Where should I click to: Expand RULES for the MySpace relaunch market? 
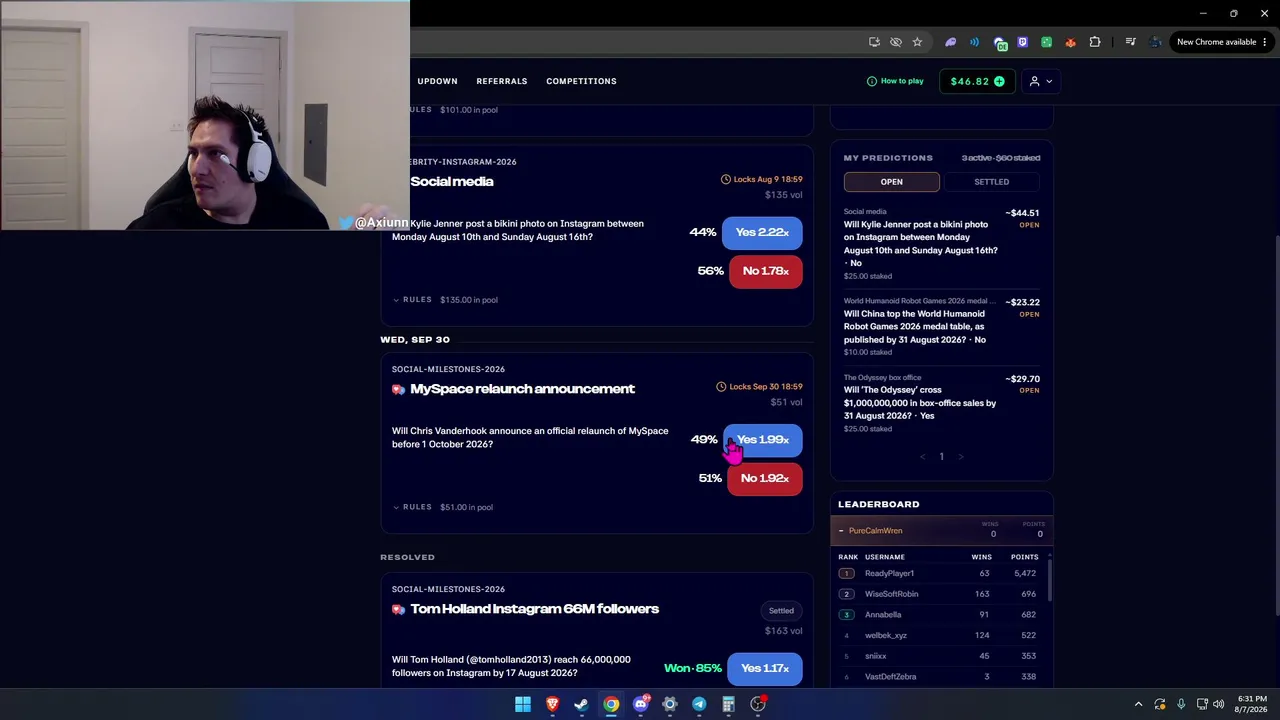(x=412, y=507)
